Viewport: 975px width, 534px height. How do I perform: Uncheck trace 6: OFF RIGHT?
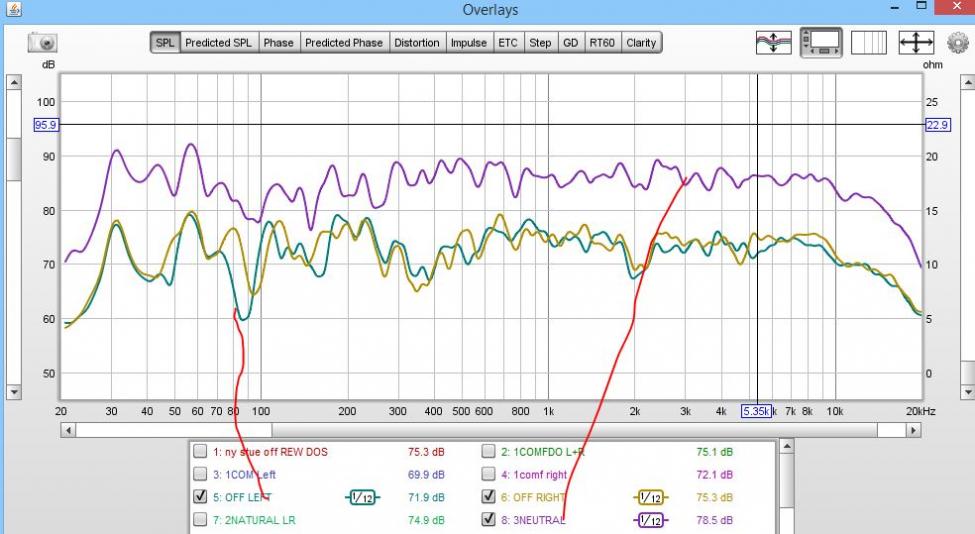click(489, 497)
